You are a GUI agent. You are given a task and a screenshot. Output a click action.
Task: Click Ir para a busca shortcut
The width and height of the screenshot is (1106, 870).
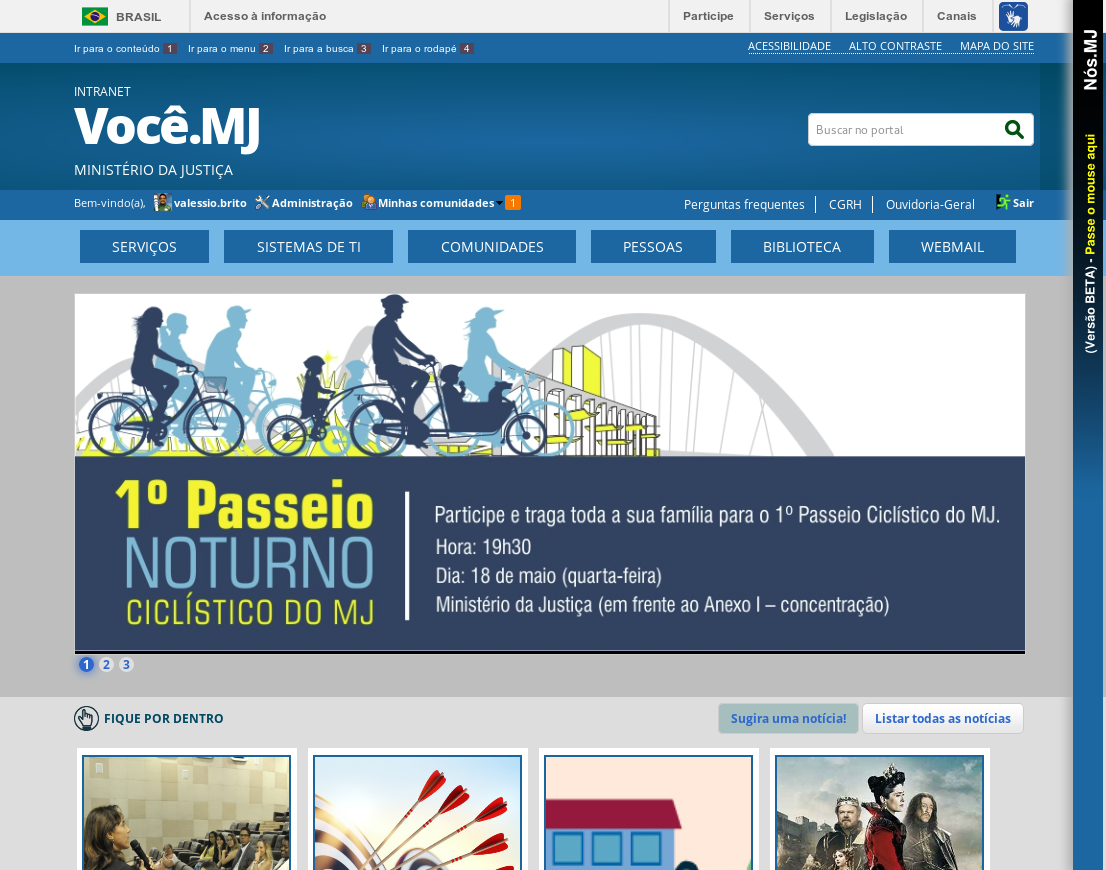(327, 49)
